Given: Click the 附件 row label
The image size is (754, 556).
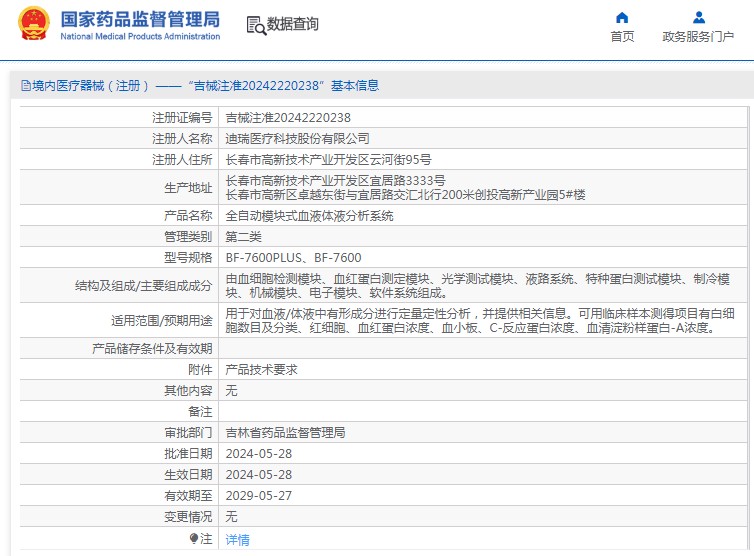Looking at the screenshot, I should click(200, 369).
